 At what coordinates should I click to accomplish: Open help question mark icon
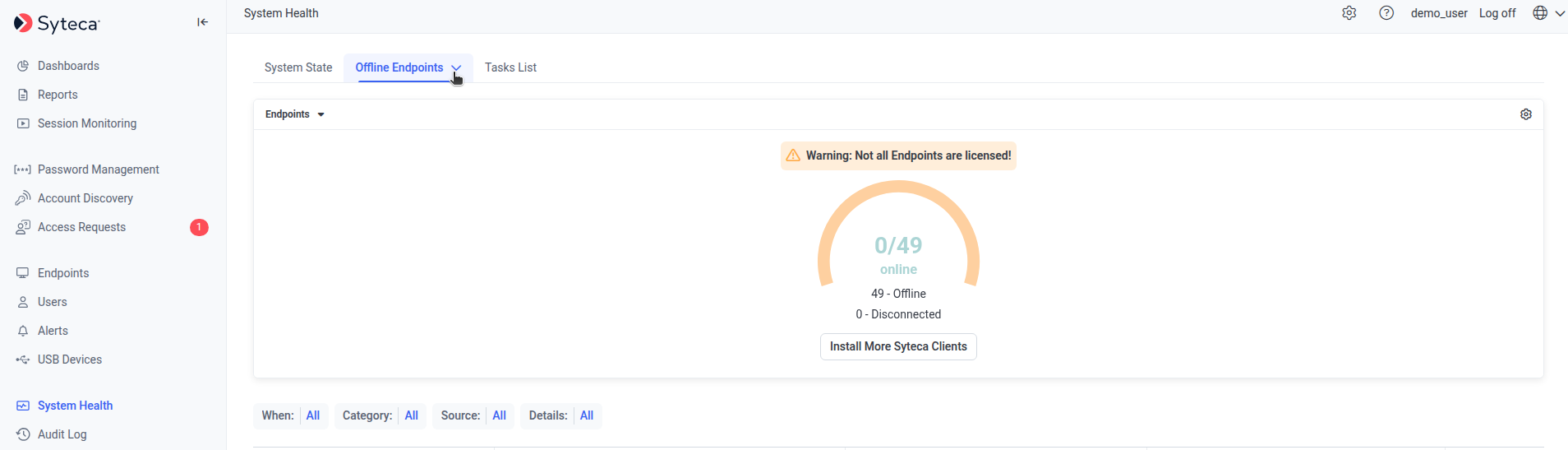(1386, 13)
